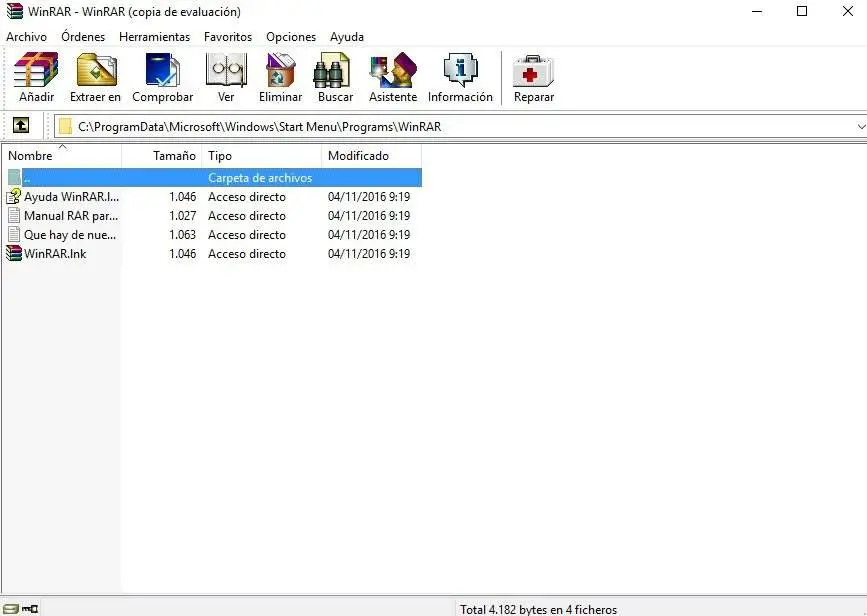Screen dimensions: 867x616
Task: Launch the Asistente wizard icon
Action: click(393, 70)
